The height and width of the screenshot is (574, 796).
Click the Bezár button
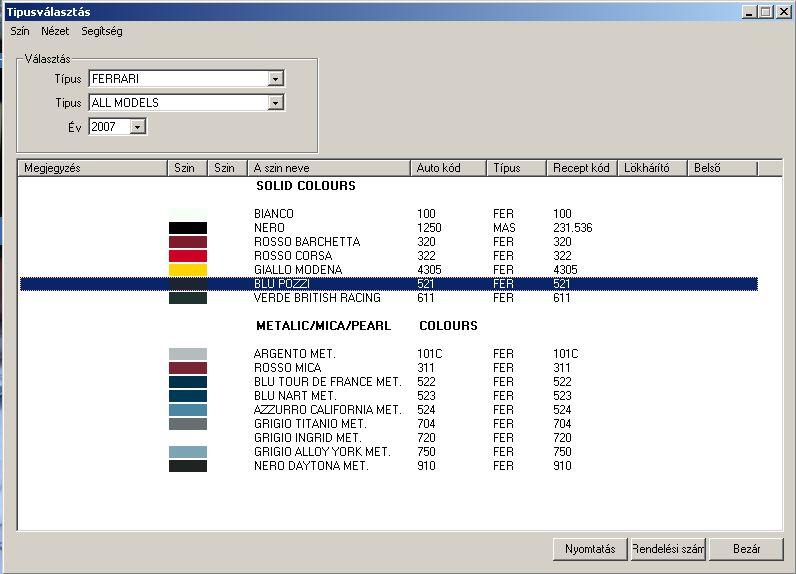(x=746, y=549)
